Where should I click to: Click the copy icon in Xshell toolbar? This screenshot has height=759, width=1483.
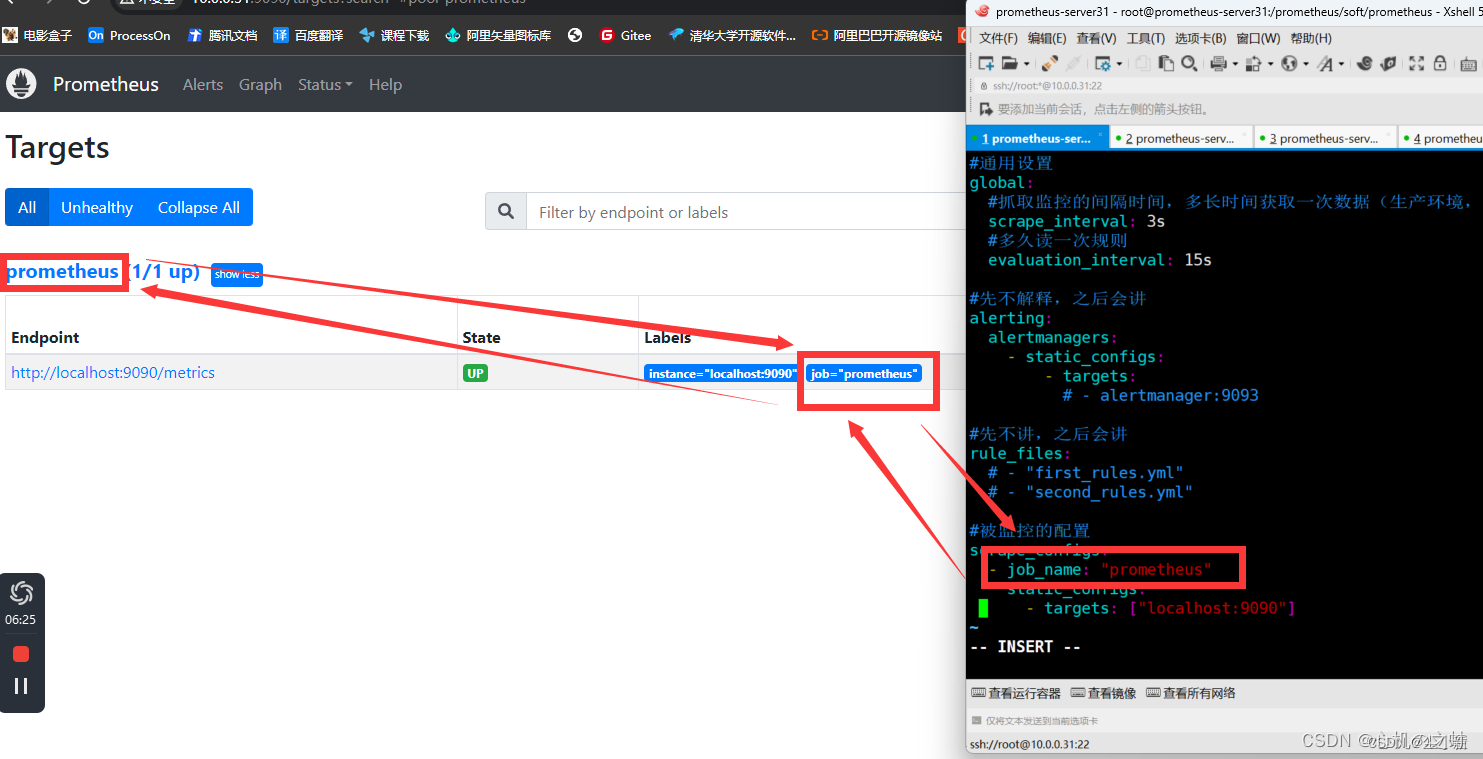click(1143, 64)
